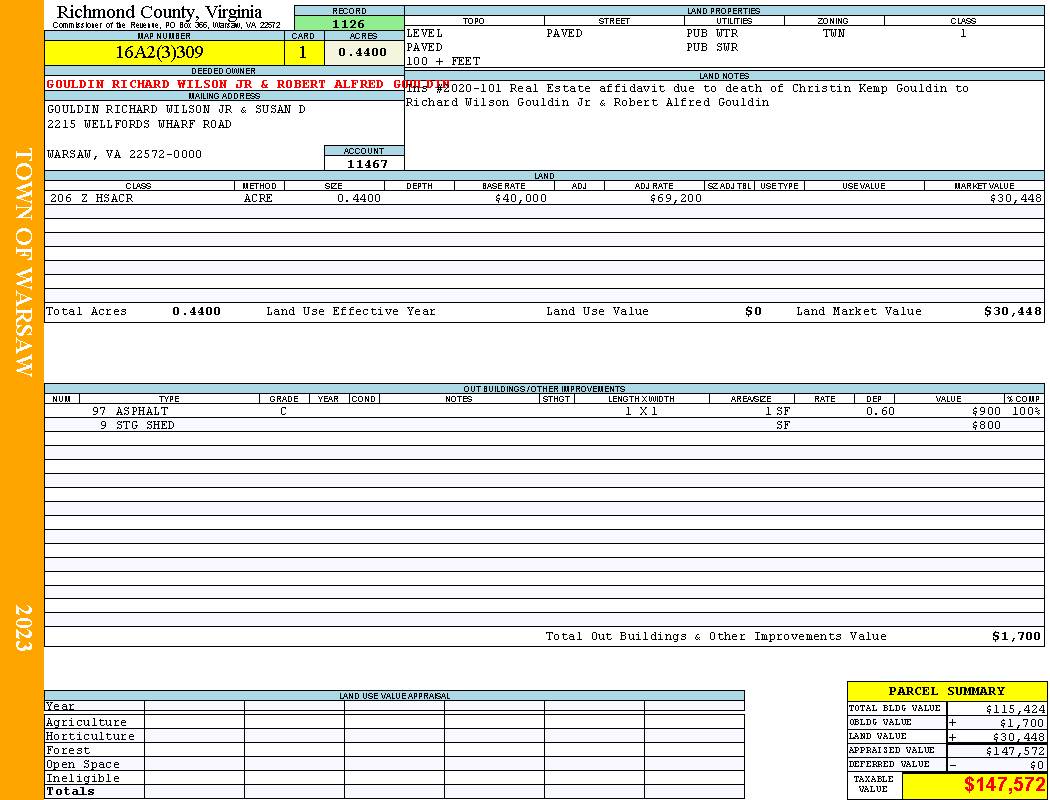Click the land row market value $30,448

pos(1016,198)
